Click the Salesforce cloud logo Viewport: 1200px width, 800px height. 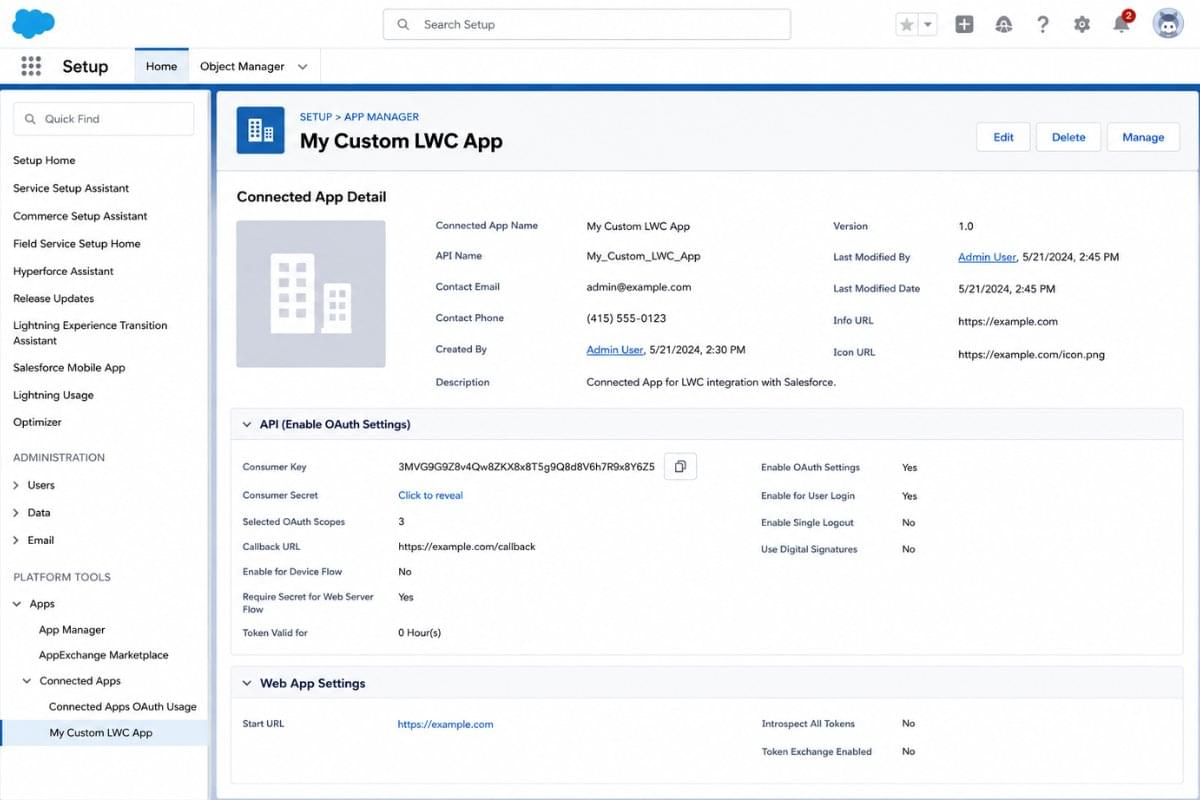point(34,23)
